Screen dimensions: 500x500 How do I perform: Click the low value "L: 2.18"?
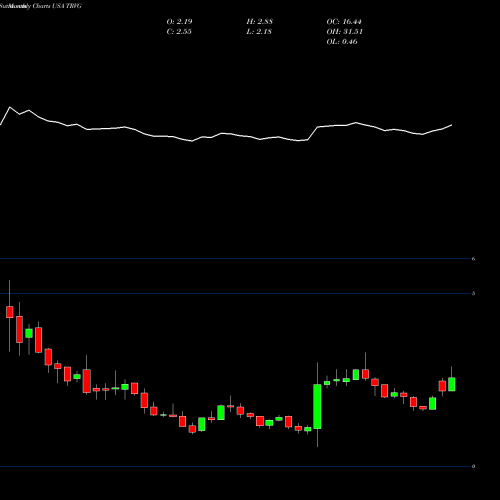coord(259,32)
